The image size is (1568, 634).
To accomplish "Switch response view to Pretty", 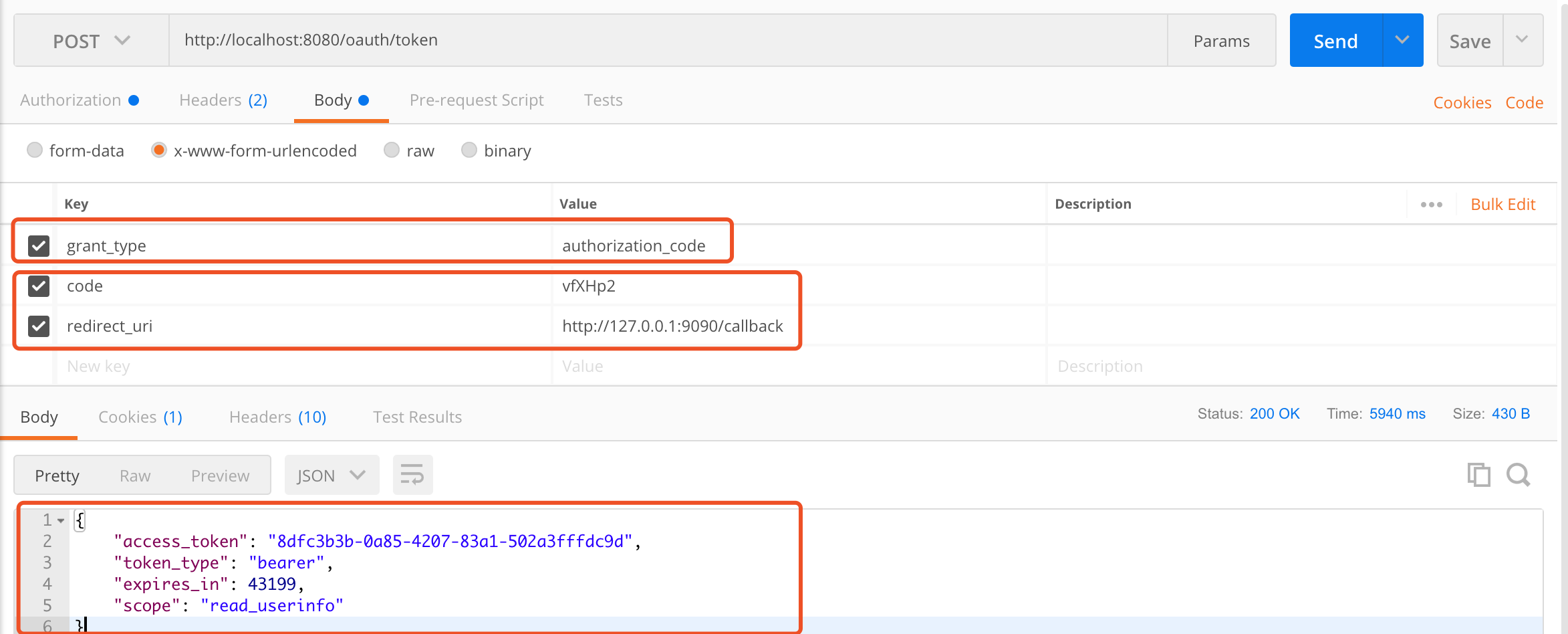I will point(57,476).
